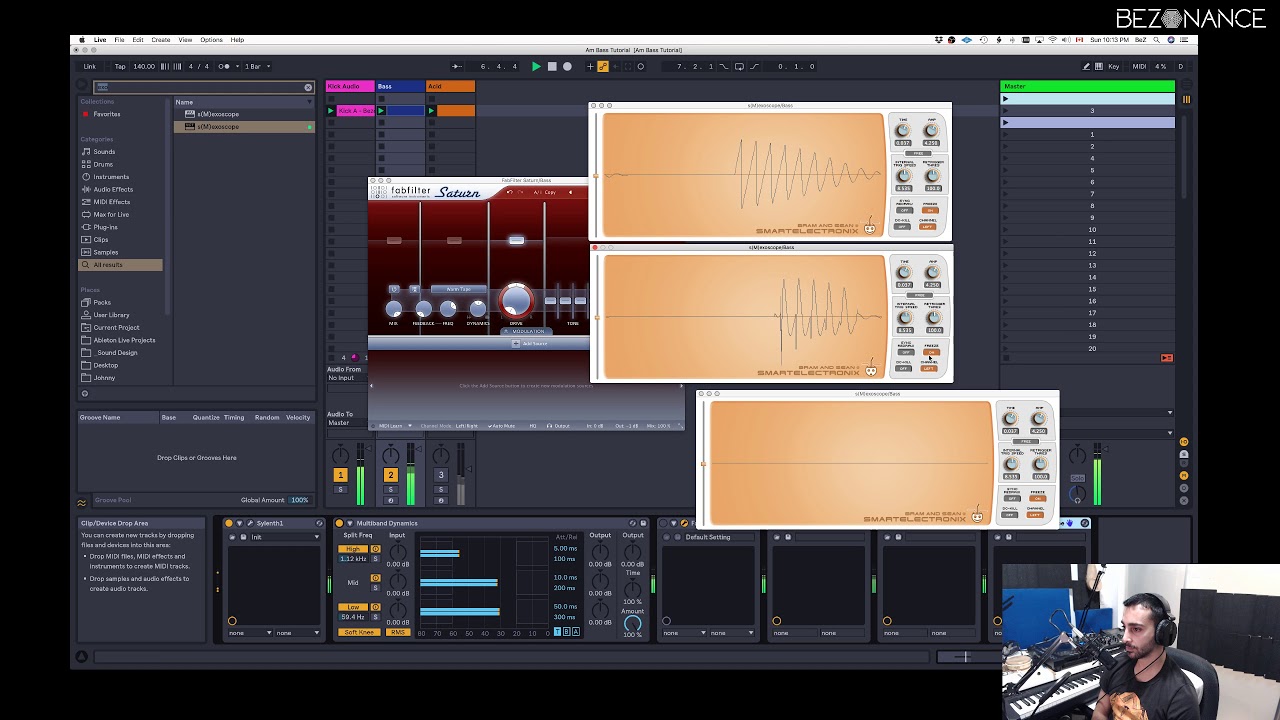Solo track 1 in the mixer
1280x720 pixels.
click(340, 489)
